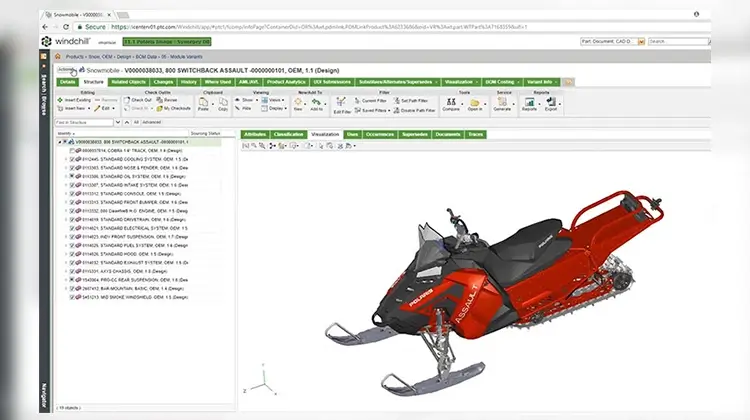Image resolution: width=750 pixels, height=420 pixels.
Task: Toggle checkbox for STANDARD INTAKE SYSTEM
Action: [x=72, y=185]
